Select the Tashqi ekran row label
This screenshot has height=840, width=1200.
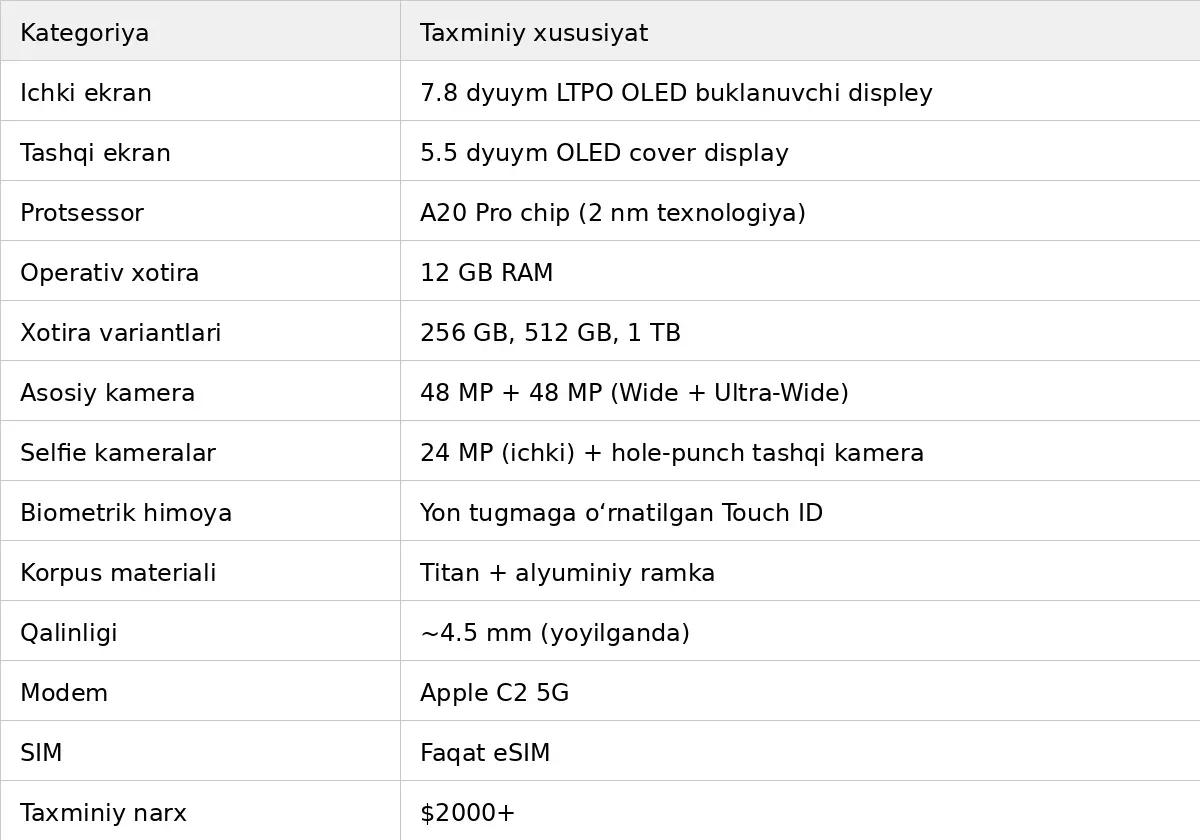point(95,153)
